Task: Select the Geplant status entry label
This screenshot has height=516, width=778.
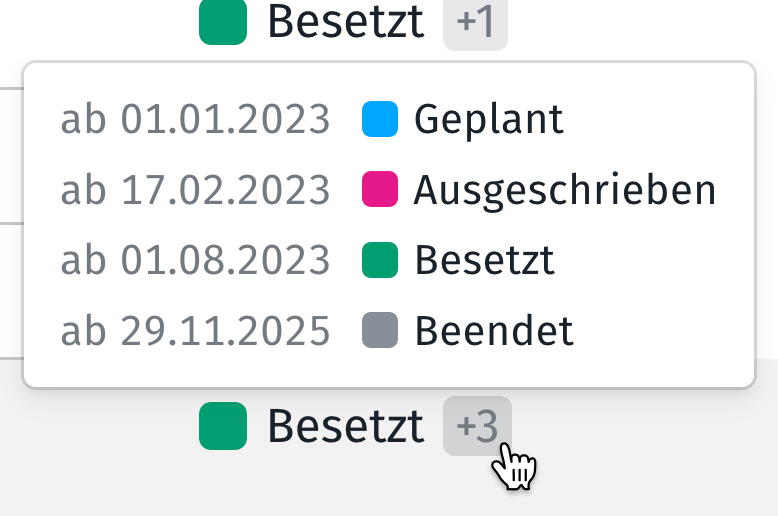Action: (489, 120)
